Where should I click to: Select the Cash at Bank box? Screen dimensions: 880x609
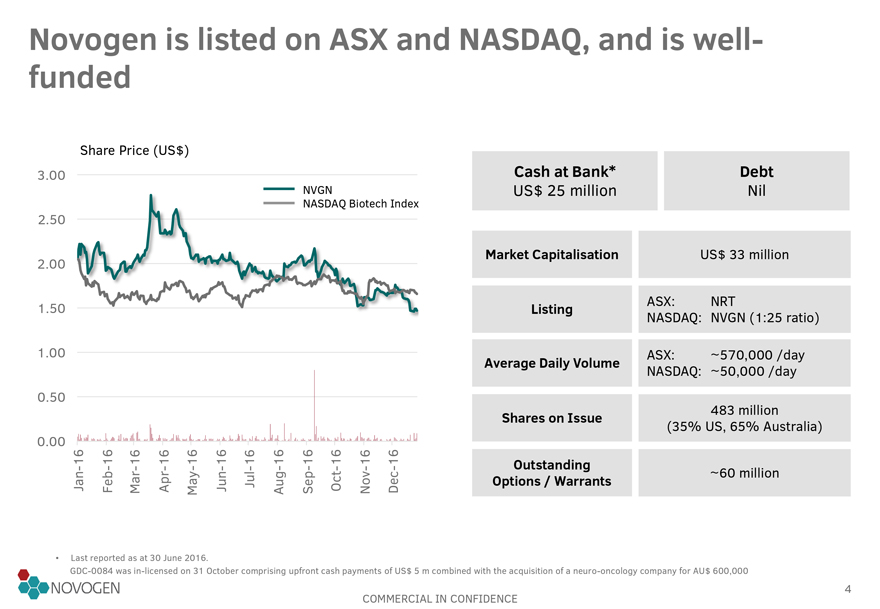point(564,181)
